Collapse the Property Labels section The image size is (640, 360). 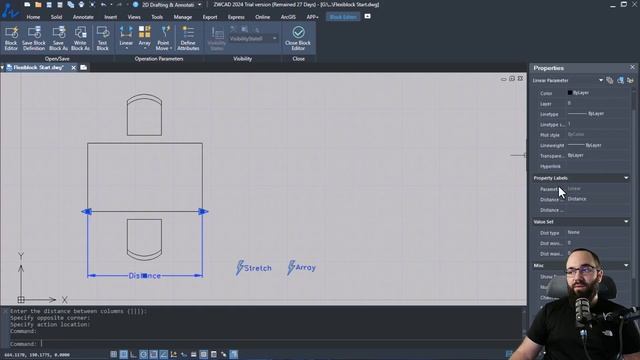coord(626,178)
